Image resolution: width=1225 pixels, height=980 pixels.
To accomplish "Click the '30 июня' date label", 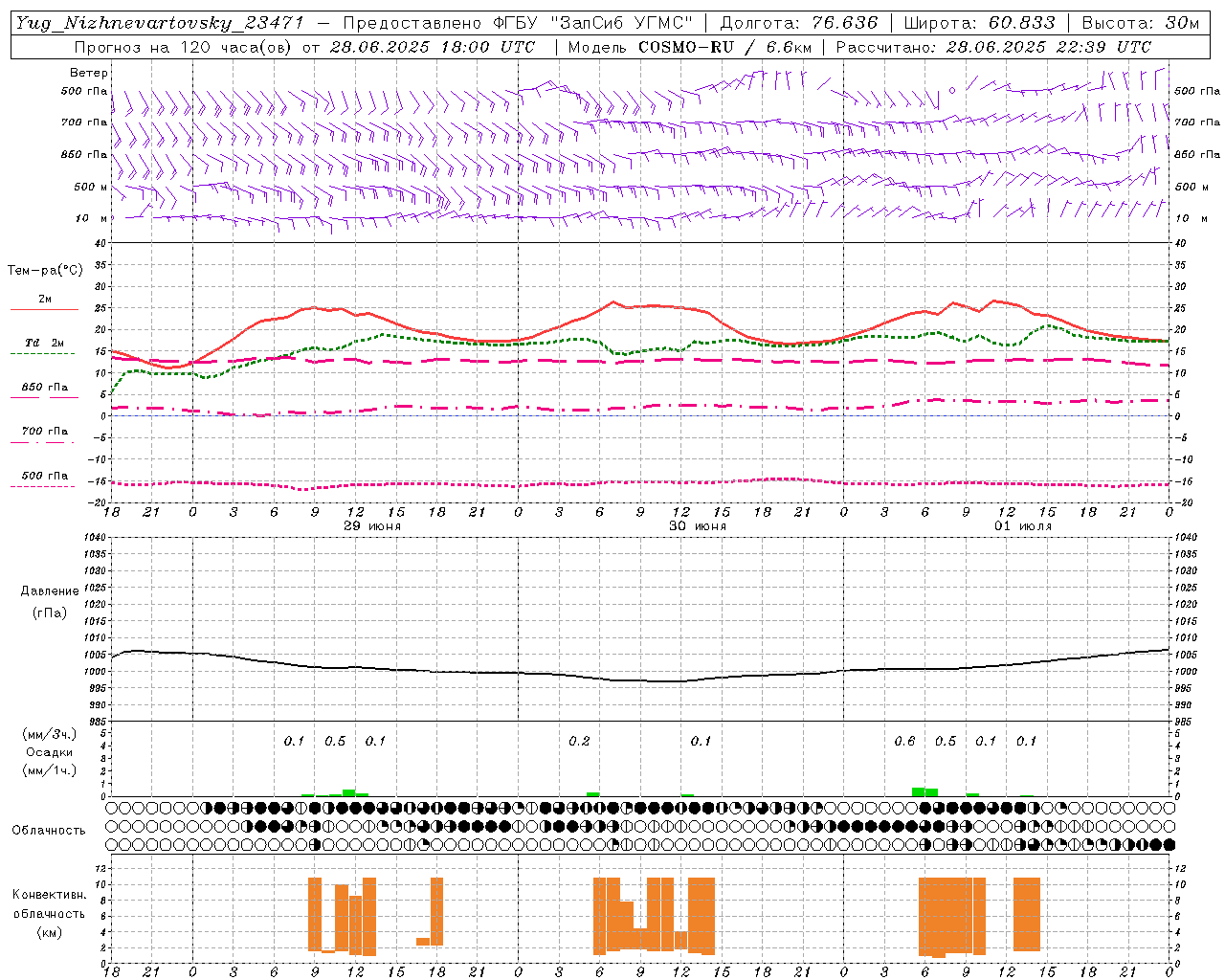I will (x=698, y=526).
